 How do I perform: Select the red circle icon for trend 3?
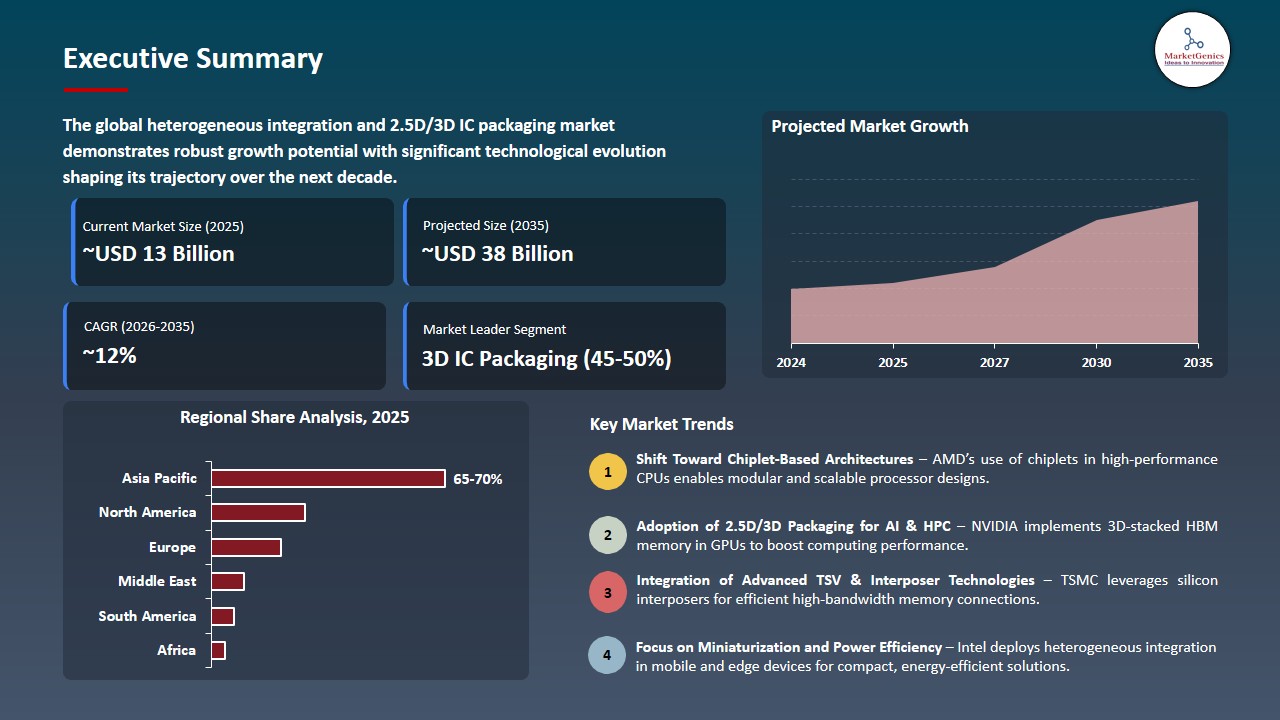click(607, 591)
